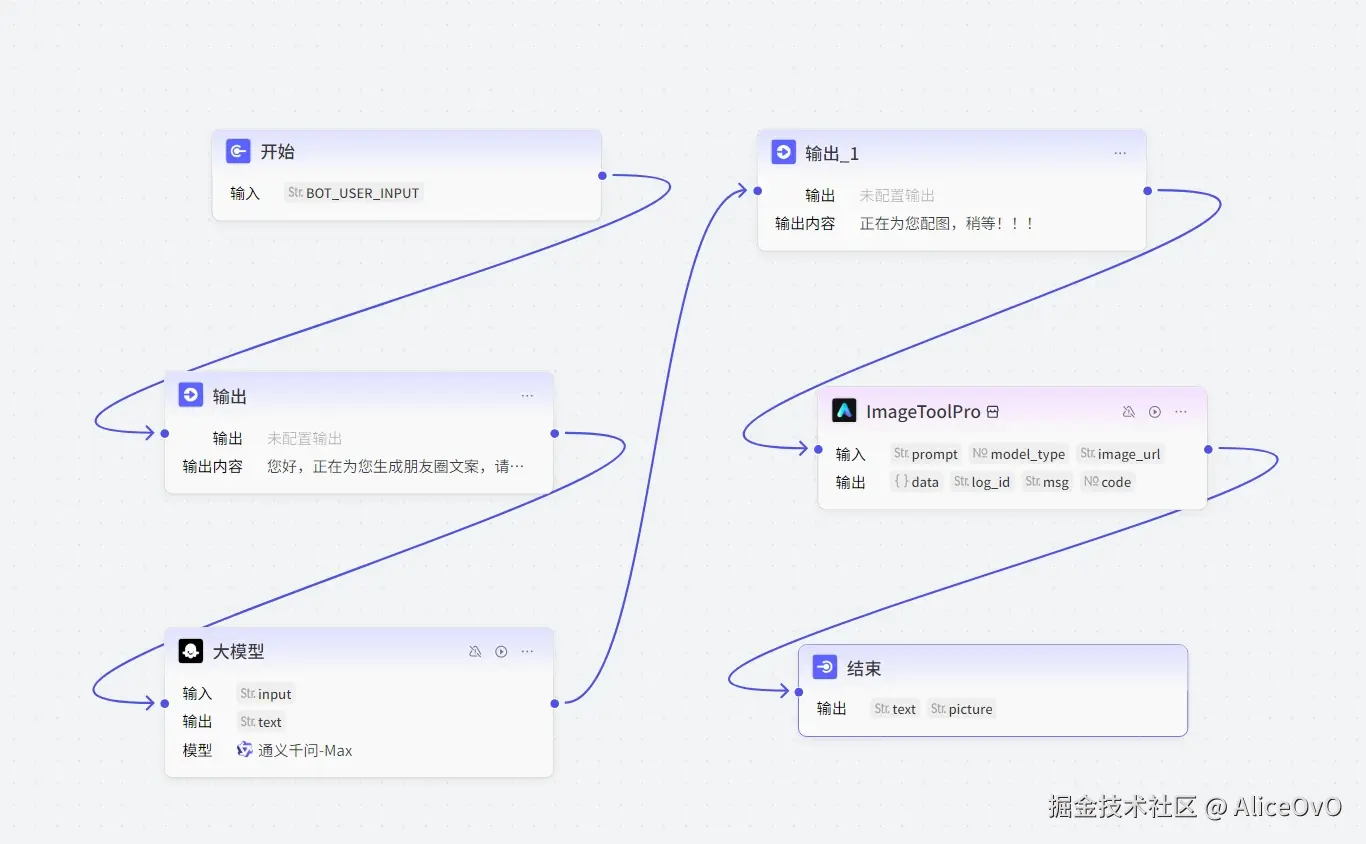Toggle the version switch icon beside ImageToolPro title
This screenshot has height=844, width=1366.
(x=993, y=410)
